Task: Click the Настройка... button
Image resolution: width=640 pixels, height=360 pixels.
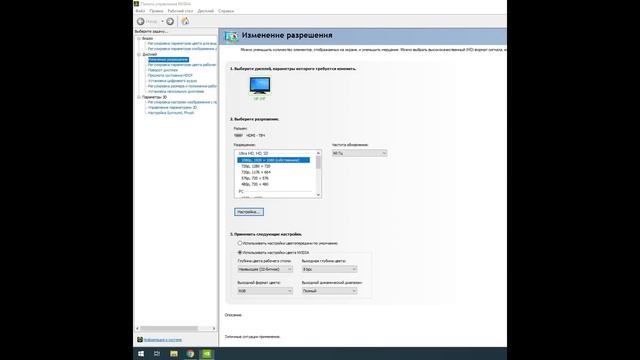Action: coord(249,212)
